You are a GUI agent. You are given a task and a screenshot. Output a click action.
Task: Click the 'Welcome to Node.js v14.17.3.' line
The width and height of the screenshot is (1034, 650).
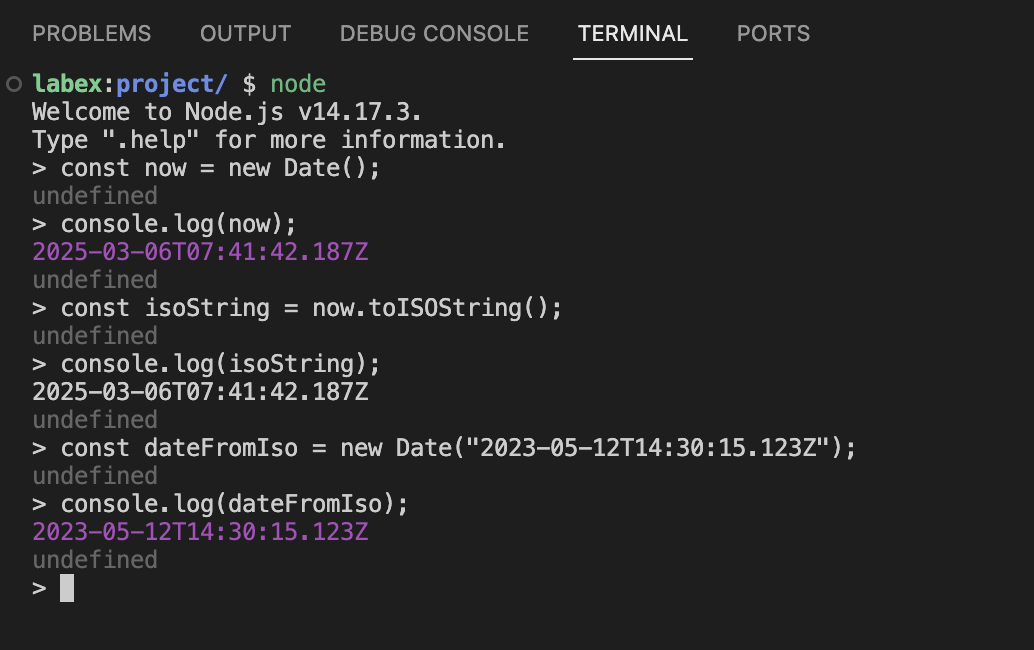click(233, 112)
